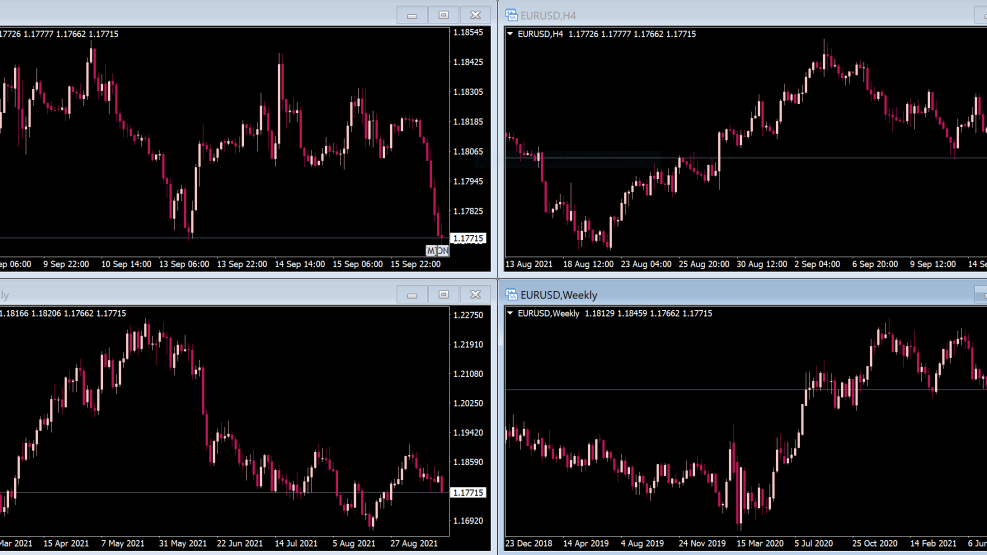The image size is (987, 555).
Task: Click the EURUSD,Weekly window chart icon
Action: click(511, 294)
